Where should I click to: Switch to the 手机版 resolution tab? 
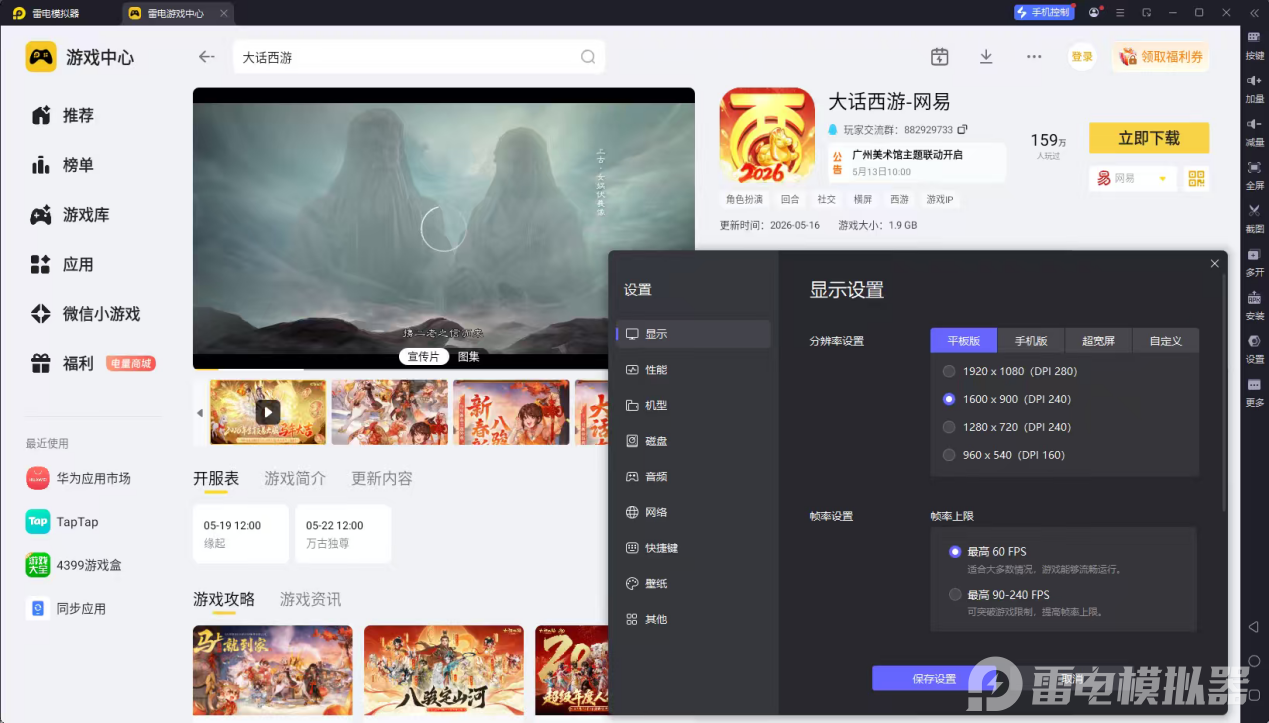click(1031, 341)
